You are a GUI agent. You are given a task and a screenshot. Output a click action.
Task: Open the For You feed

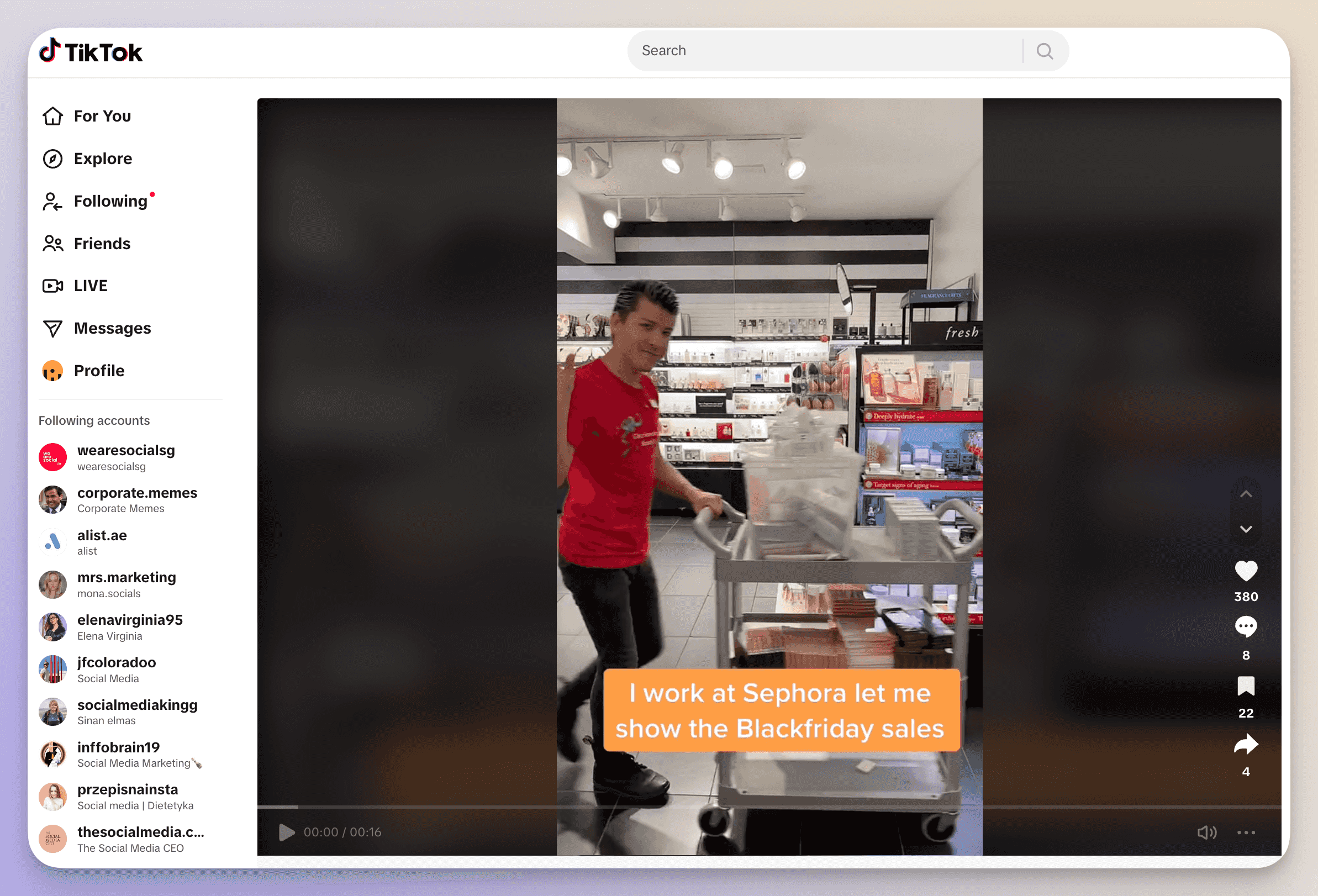click(87, 116)
